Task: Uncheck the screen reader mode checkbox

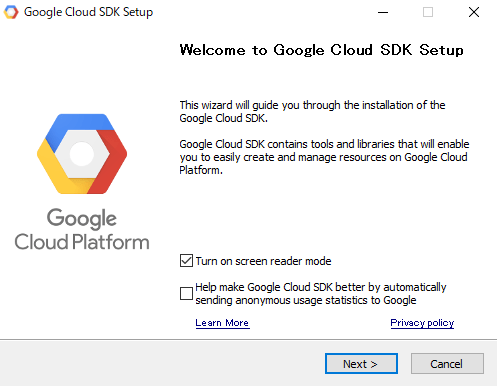Action: pyautogui.click(x=186, y=261)
